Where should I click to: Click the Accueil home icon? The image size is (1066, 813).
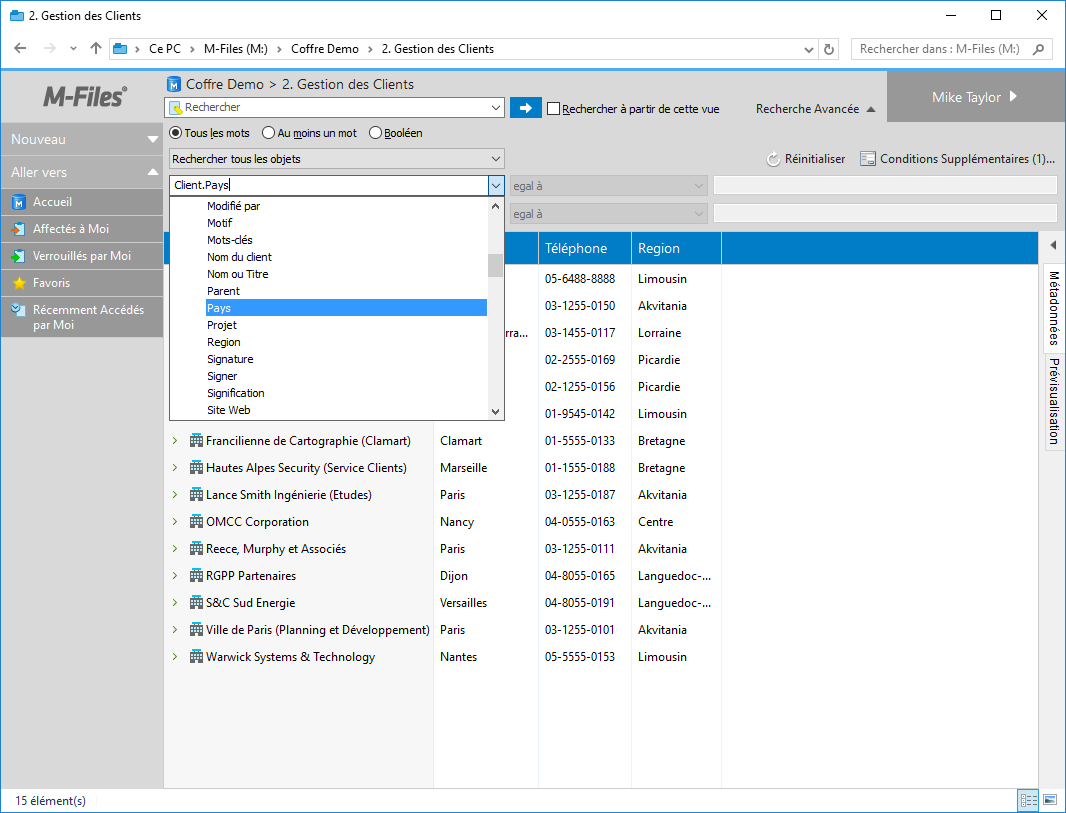click(x=18, y=202)
